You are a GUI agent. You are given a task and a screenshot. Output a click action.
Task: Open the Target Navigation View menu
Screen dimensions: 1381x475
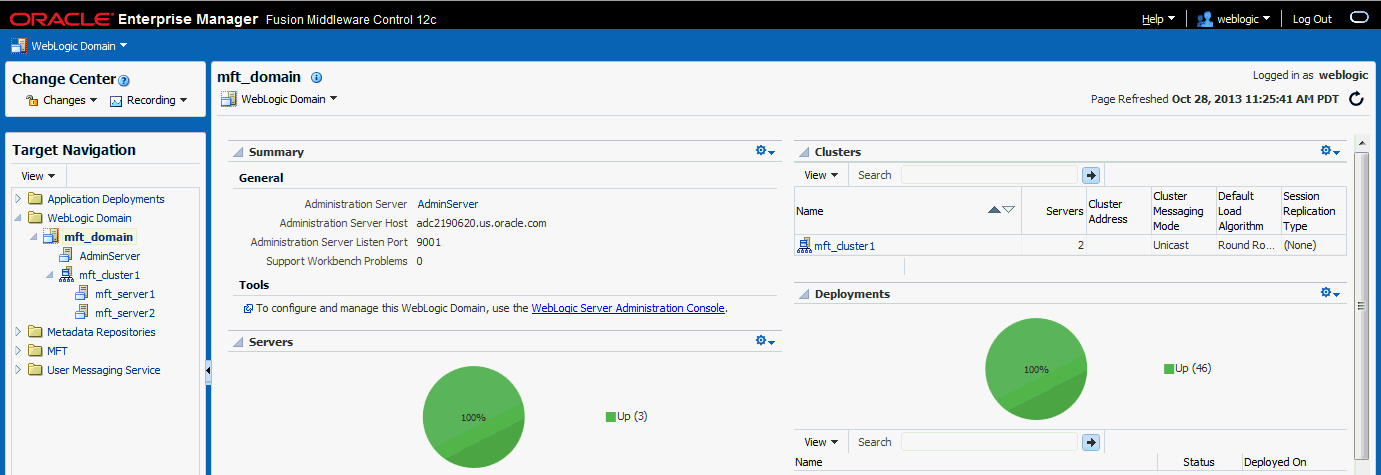tap(38, 176)
